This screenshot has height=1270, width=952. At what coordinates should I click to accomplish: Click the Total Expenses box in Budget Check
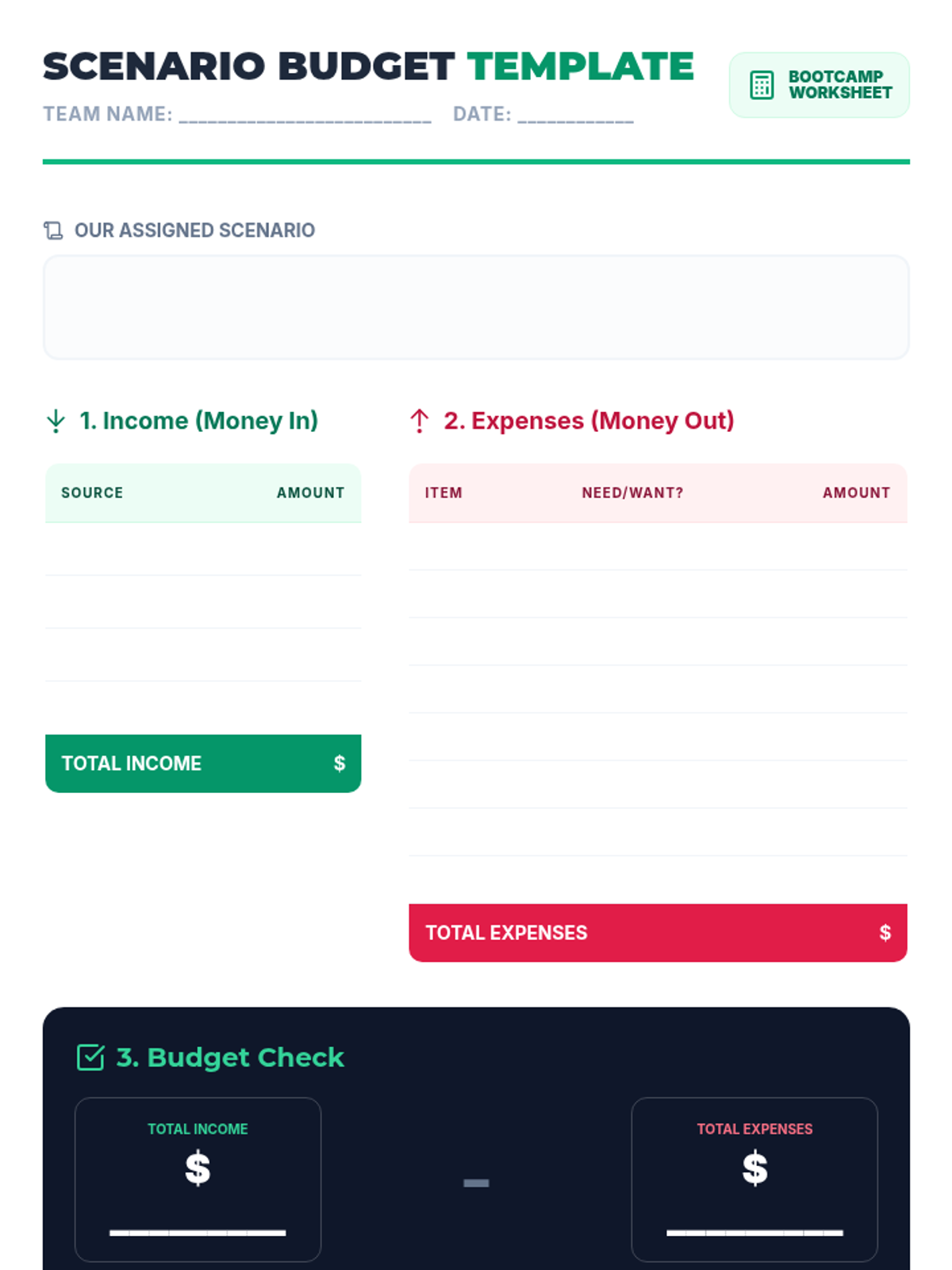[x=754, y=1179]
